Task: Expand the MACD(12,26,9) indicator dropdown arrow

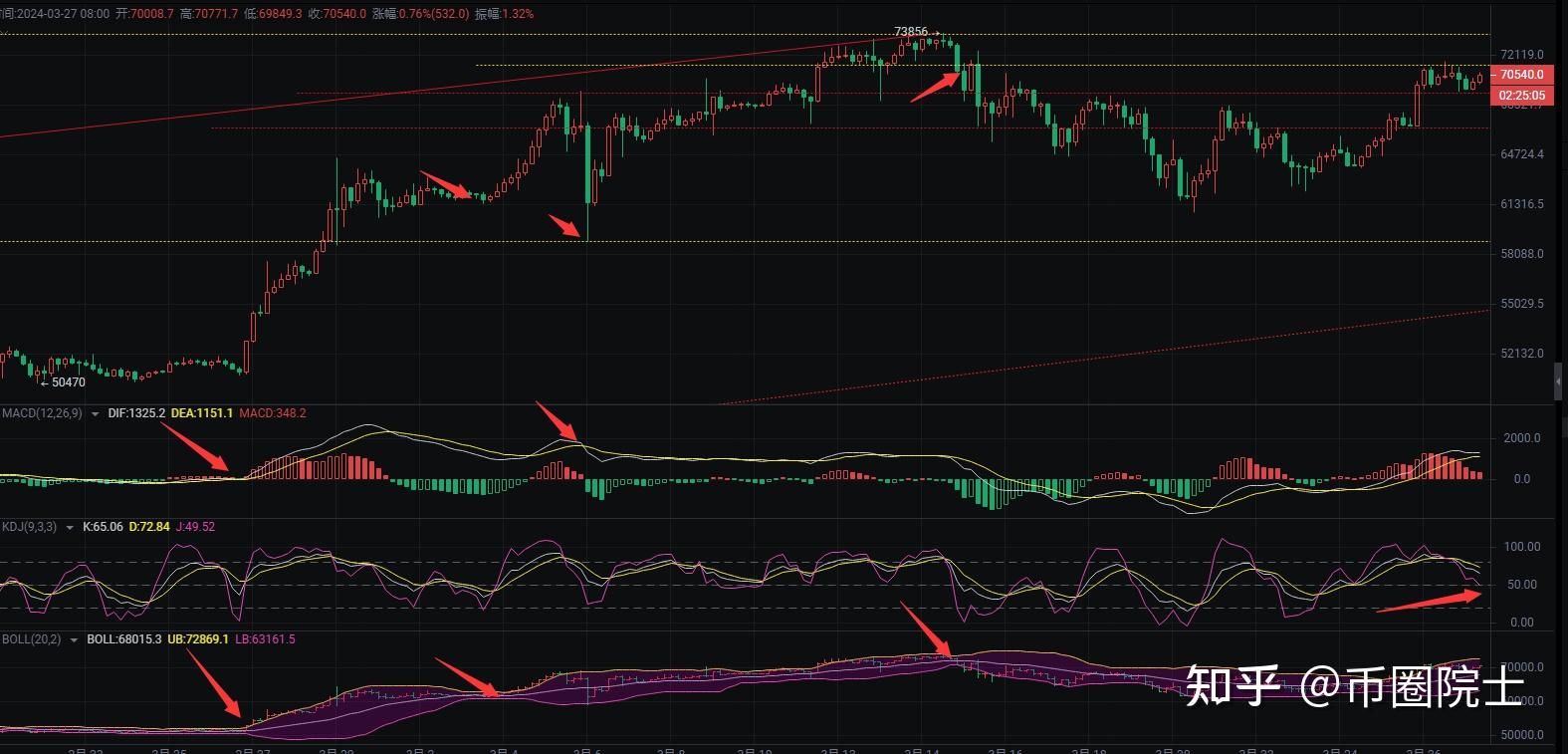Action: click(x=95, y=413)
